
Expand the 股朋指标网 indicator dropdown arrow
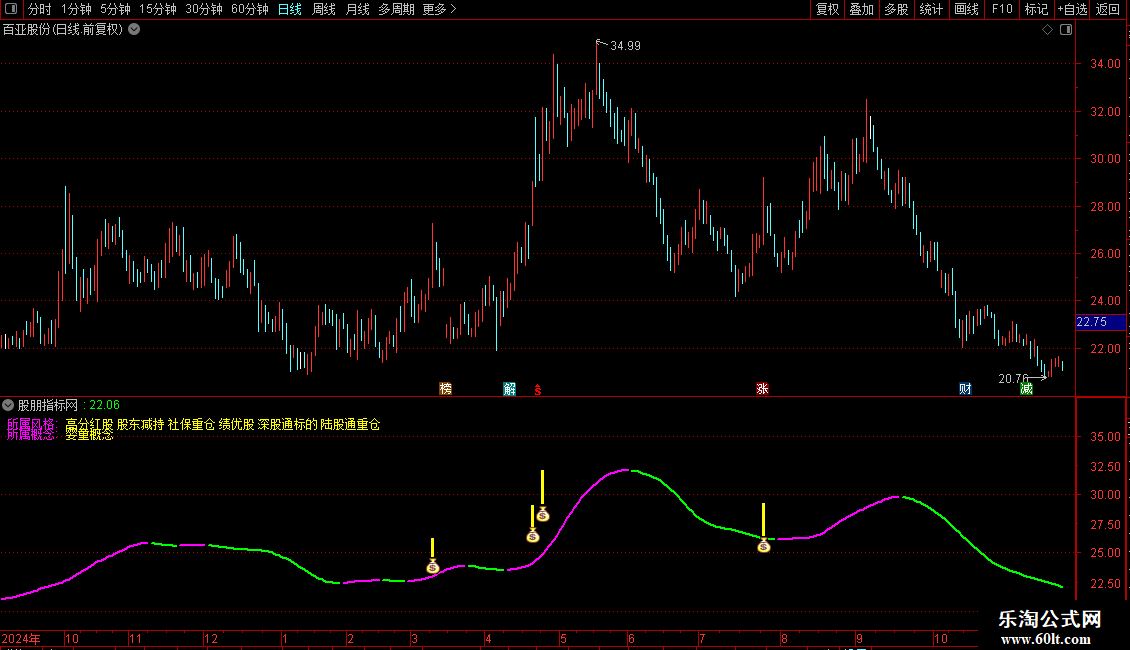point(8,405)
